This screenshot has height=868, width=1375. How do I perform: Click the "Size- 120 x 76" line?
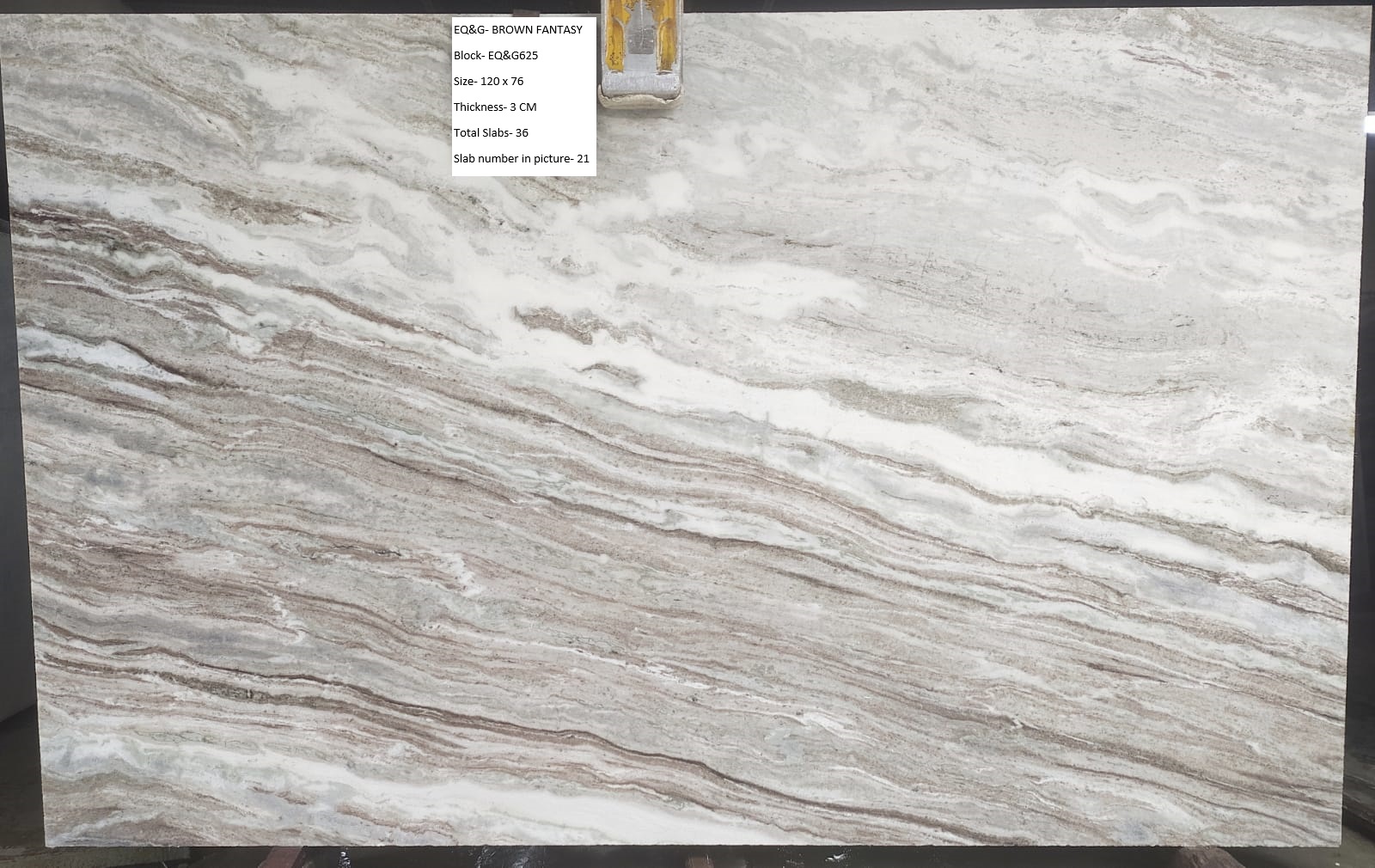coord(488,82)
